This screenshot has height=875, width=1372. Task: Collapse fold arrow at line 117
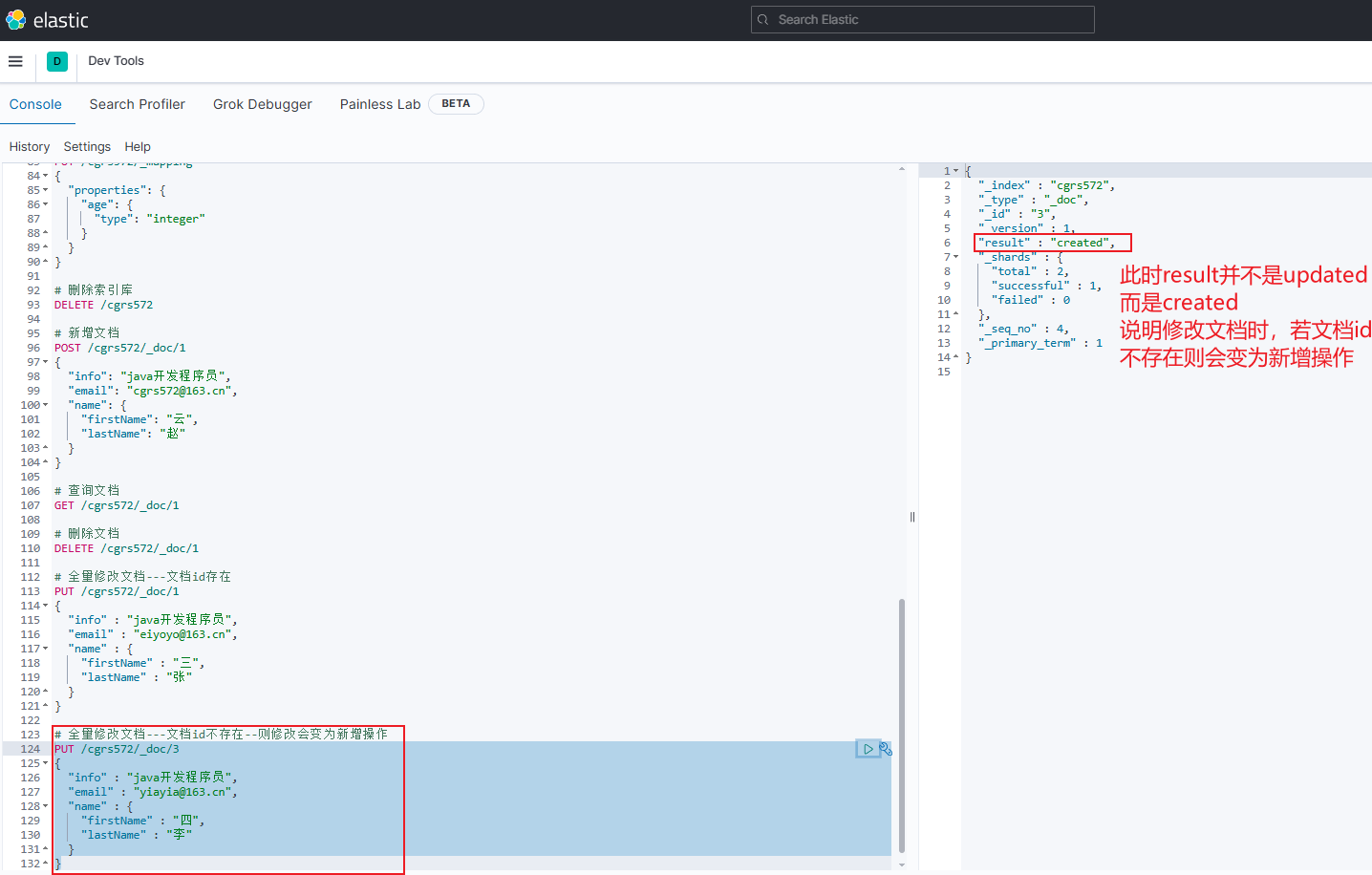(x=45, y=649)
